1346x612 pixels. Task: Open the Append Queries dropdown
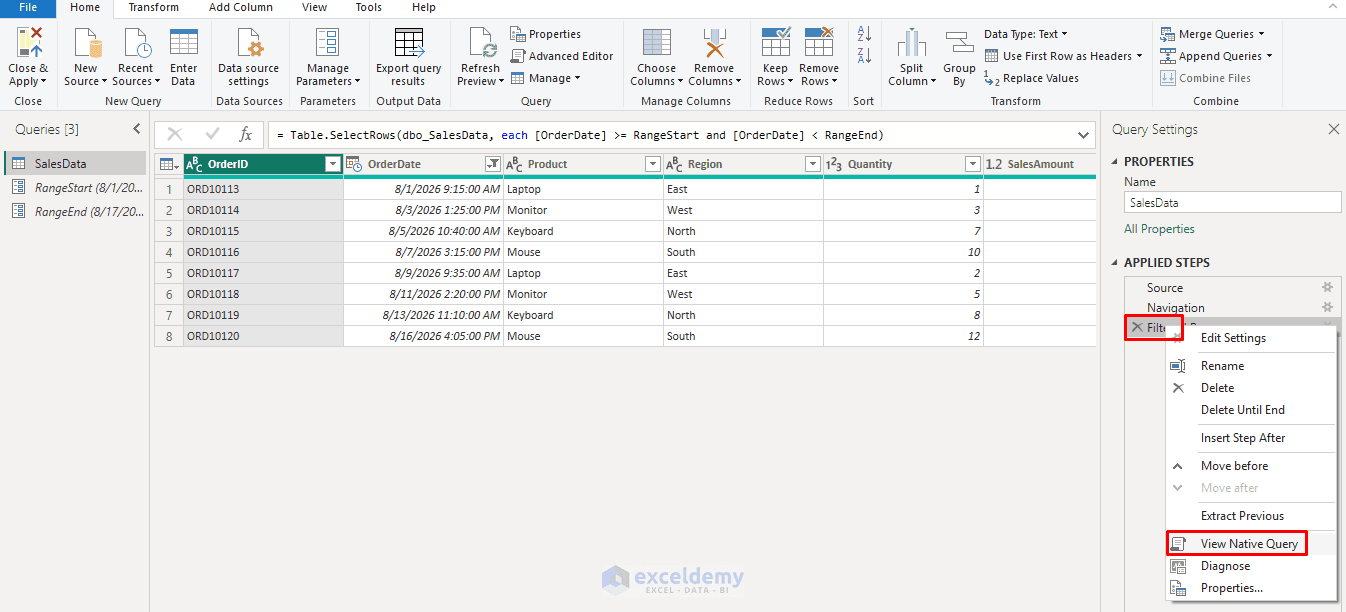[x=1216, y=56]
